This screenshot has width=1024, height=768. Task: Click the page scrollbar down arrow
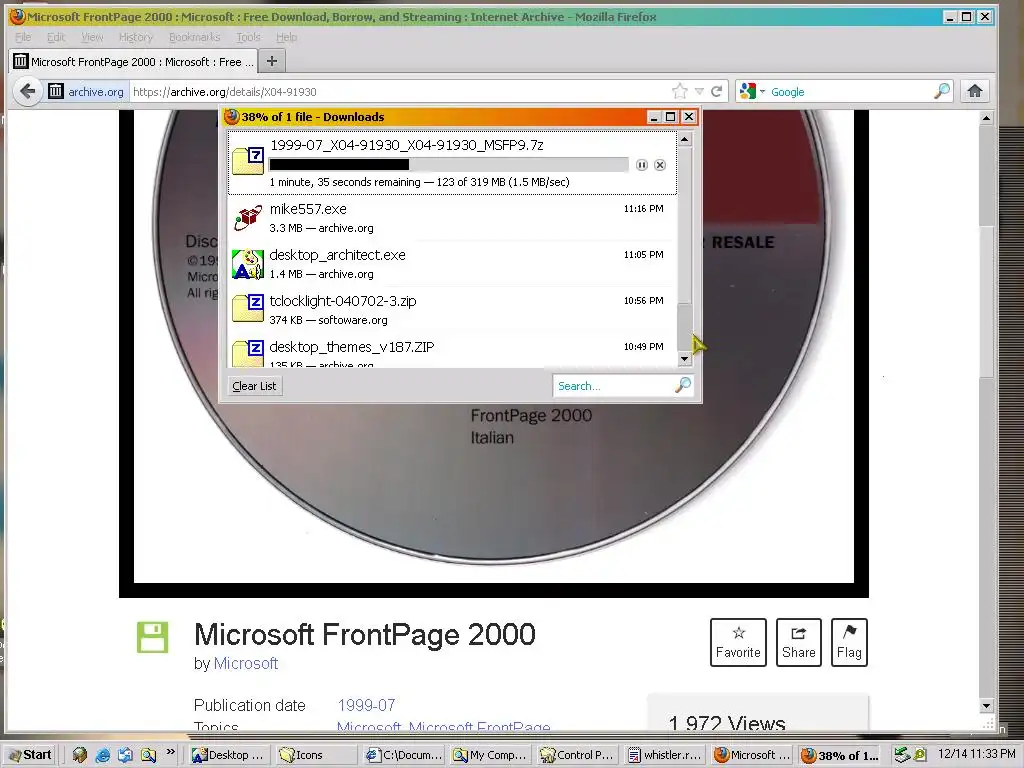point(986,705)
